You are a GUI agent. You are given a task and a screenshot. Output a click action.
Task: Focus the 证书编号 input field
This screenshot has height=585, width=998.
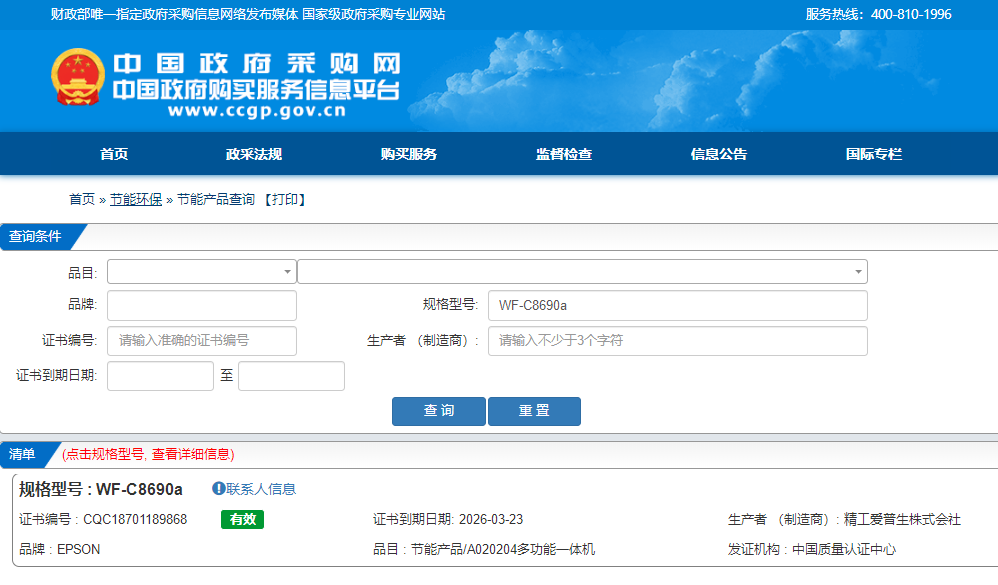pyautogui.click(x=202, y=341)
